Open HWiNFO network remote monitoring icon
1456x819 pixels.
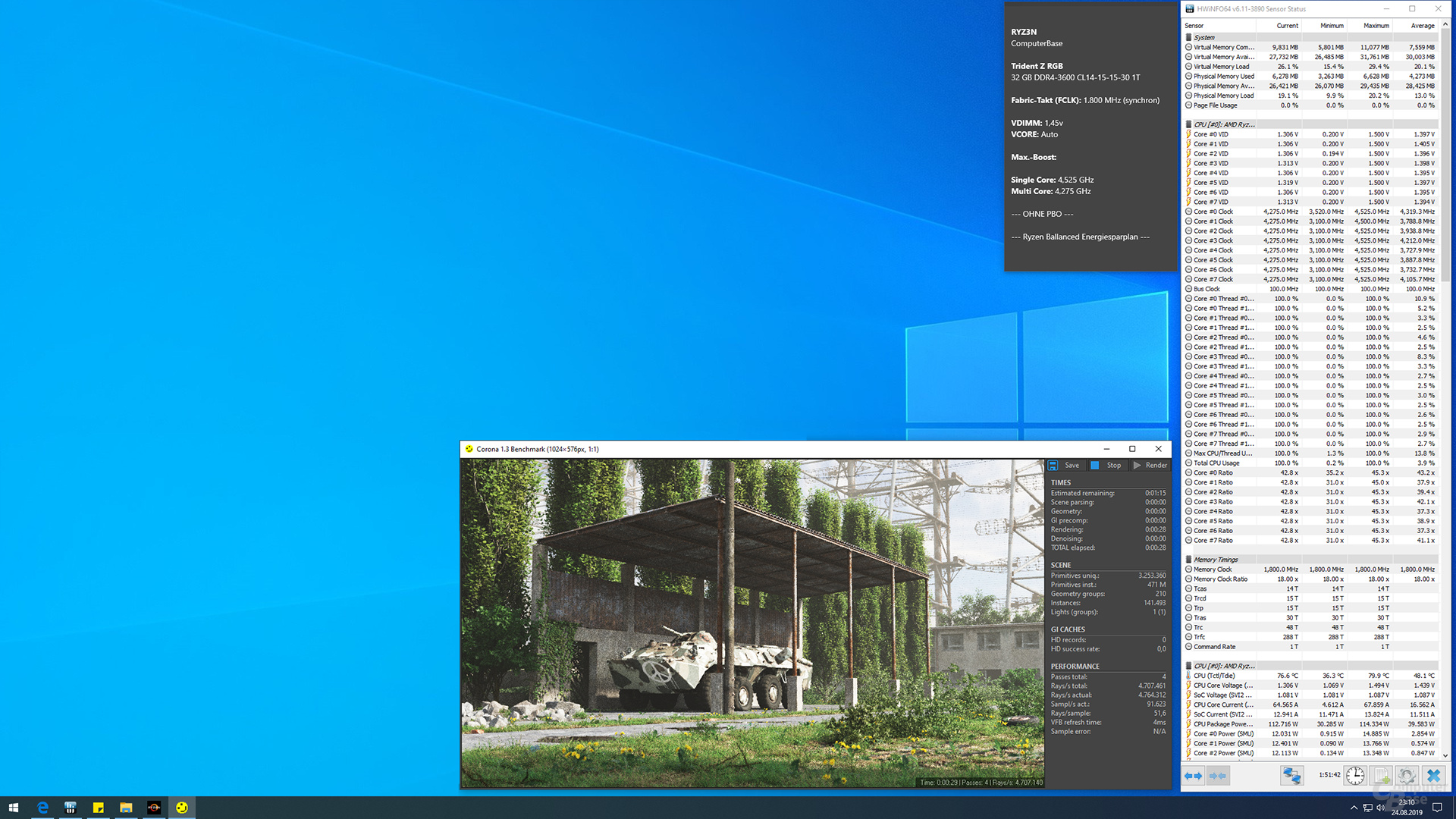tap(1291, 776)
